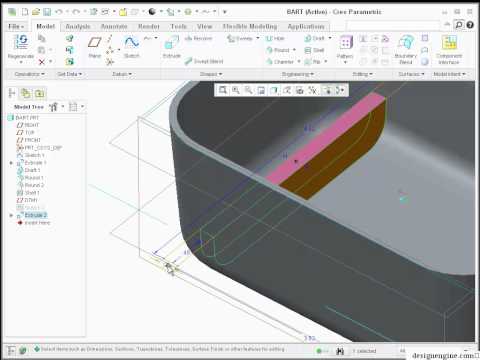
Task: Click the red X delete icon
Action: 42,62
